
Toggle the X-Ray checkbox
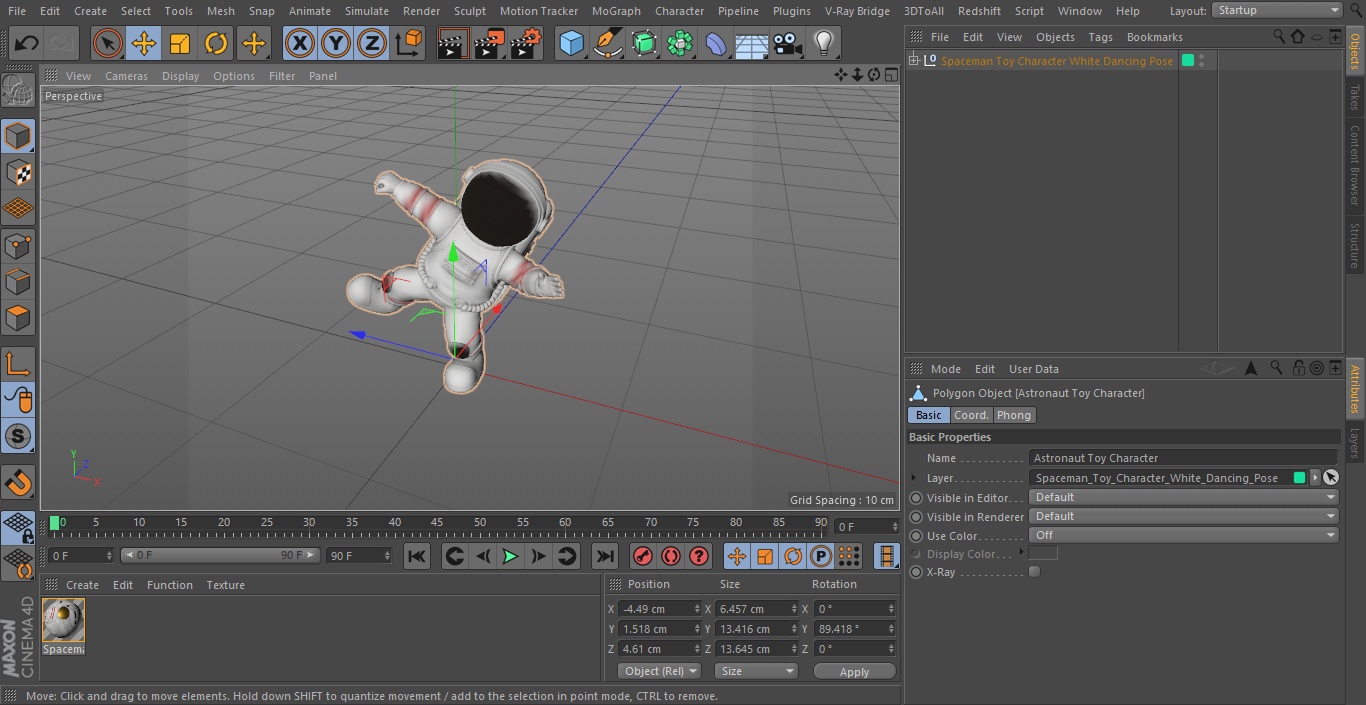(x=1035, y=572)
